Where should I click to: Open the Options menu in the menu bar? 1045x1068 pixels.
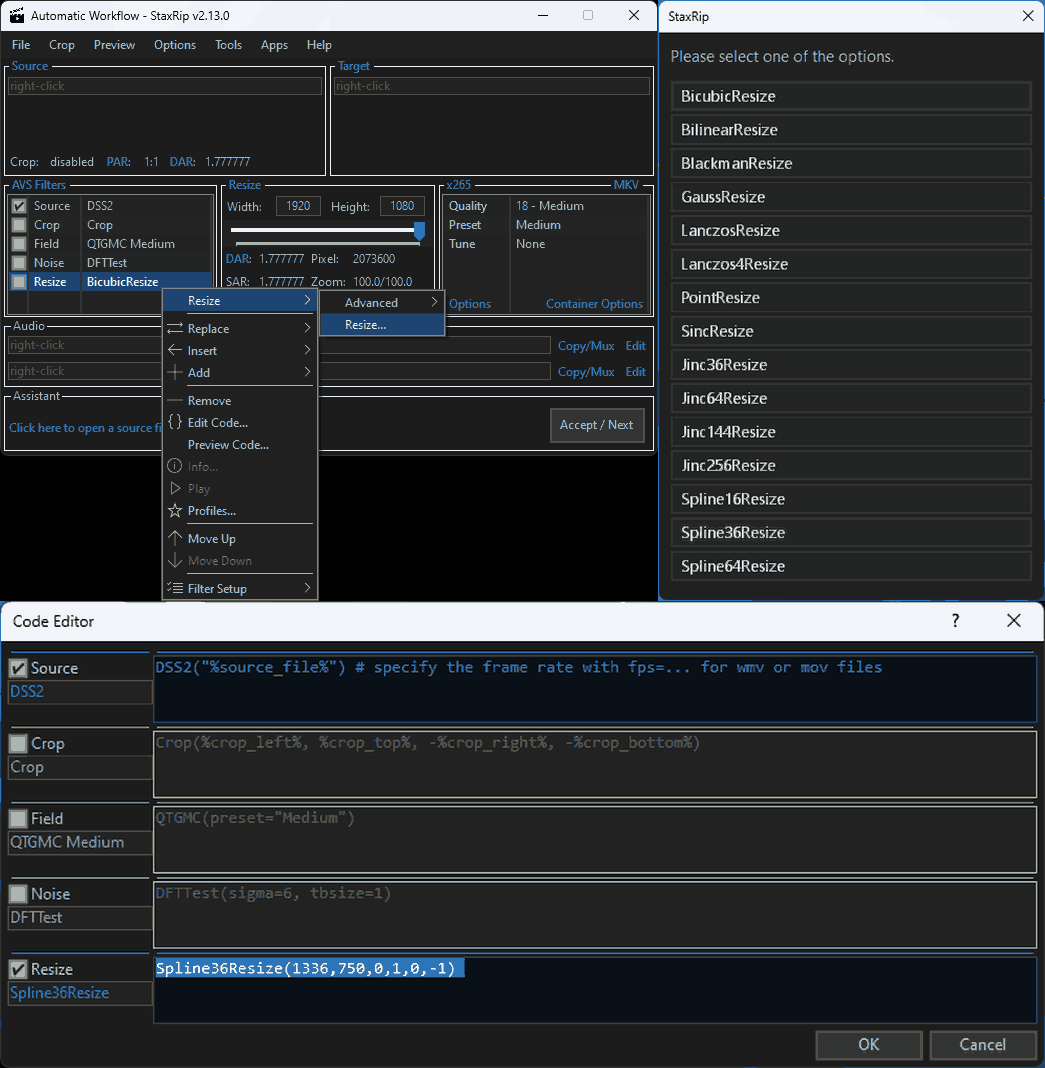click(175, 45)
